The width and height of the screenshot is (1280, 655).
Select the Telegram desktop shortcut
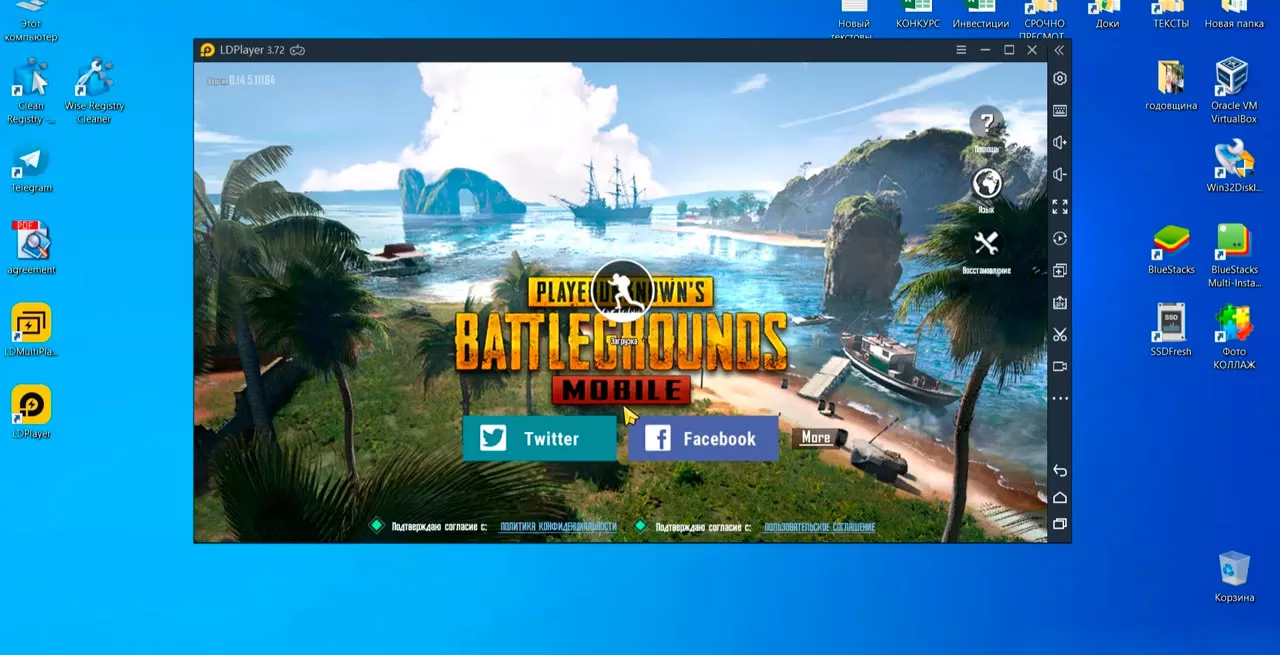(32, 168)
